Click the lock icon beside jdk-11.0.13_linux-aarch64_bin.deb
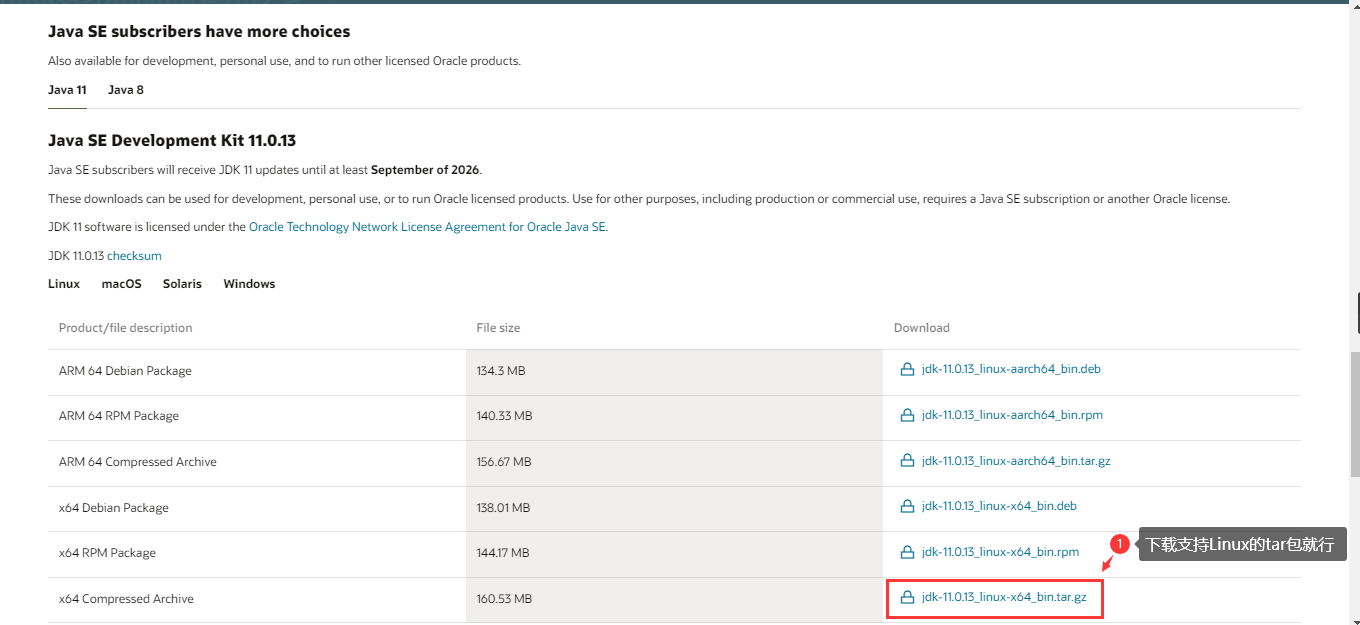 pyautogui.click(x=907, y=368)
